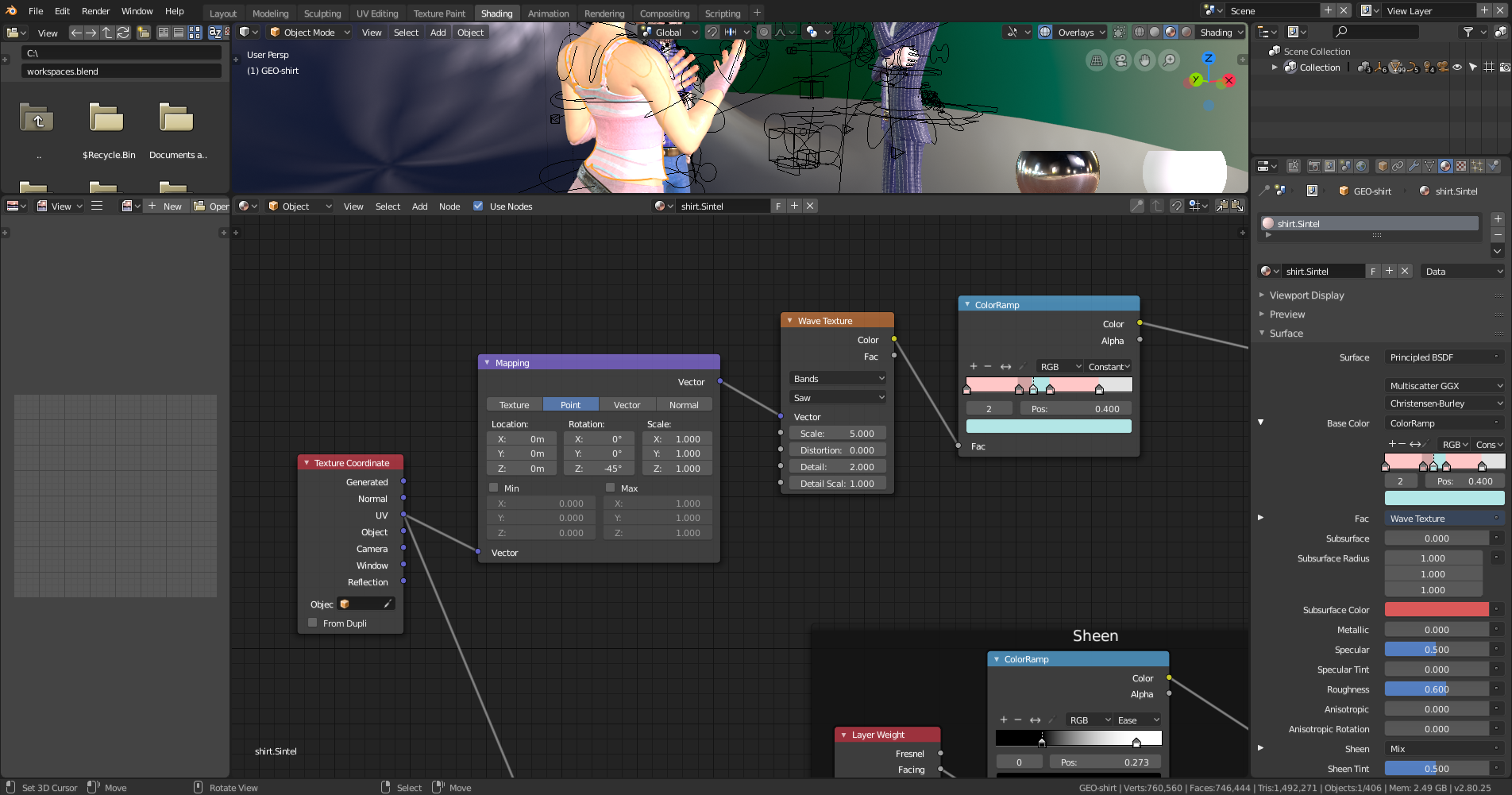
Task: Open the Object properties tab cube icon
Action: tap(1383, 166)
